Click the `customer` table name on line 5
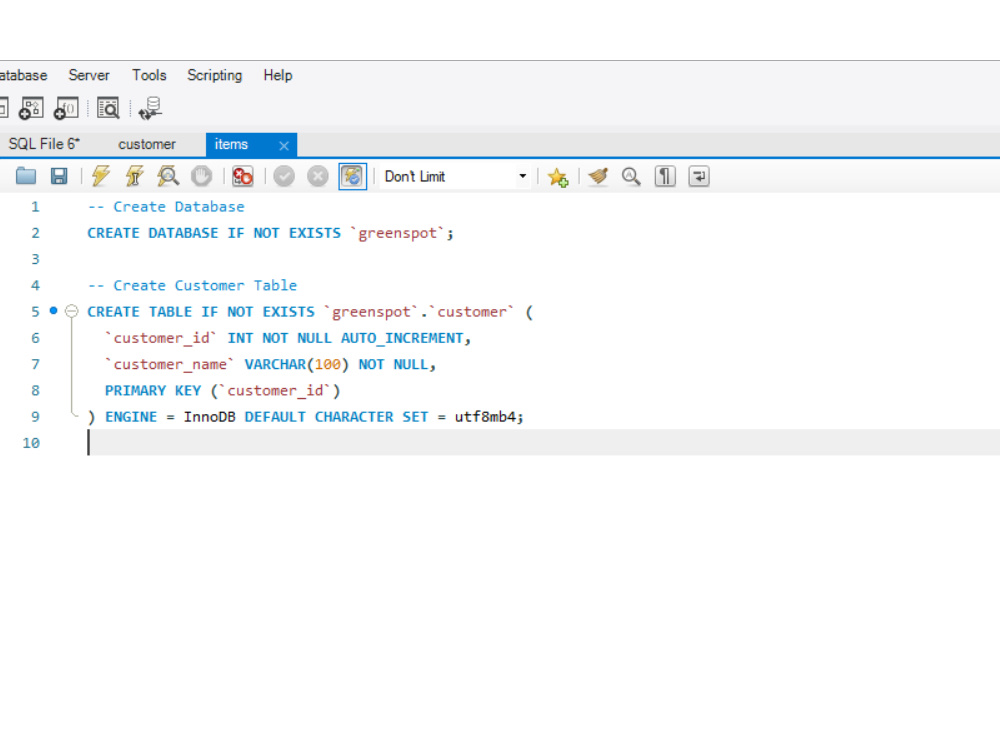 point(471,312)
